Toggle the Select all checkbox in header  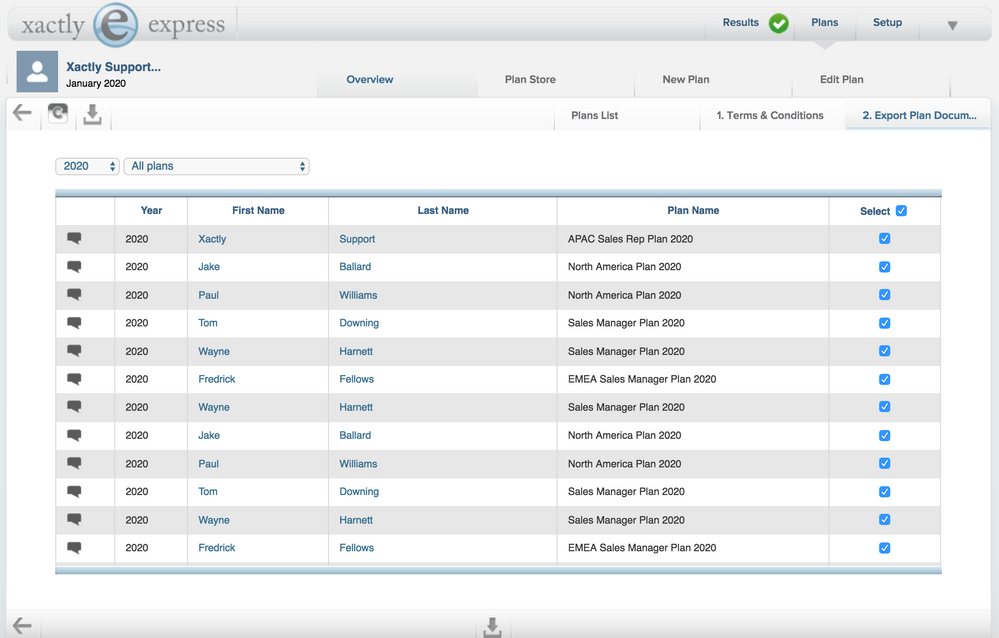901,211
